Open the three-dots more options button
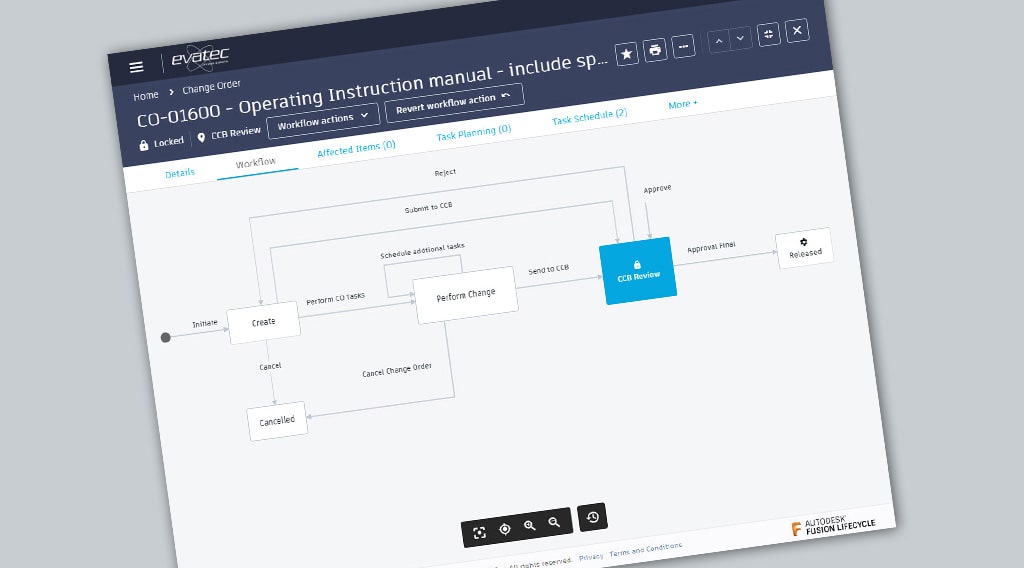 point(683,46)
